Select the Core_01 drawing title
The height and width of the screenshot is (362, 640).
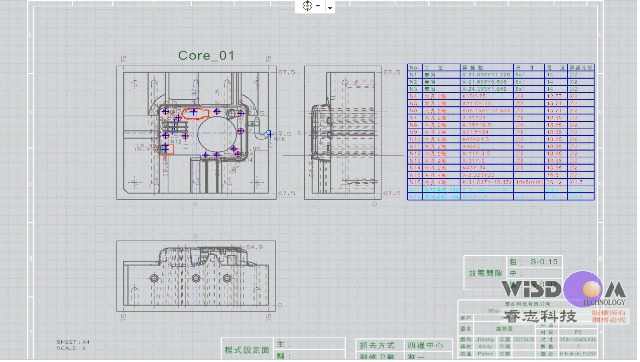[206, 56]
